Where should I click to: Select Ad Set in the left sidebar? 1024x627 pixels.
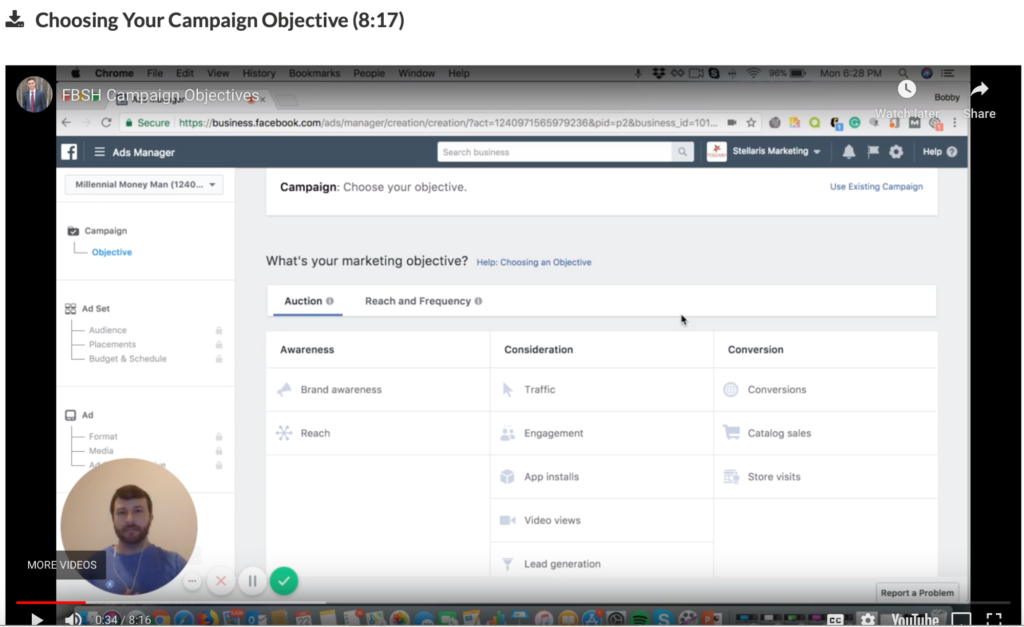coord(95,308)
